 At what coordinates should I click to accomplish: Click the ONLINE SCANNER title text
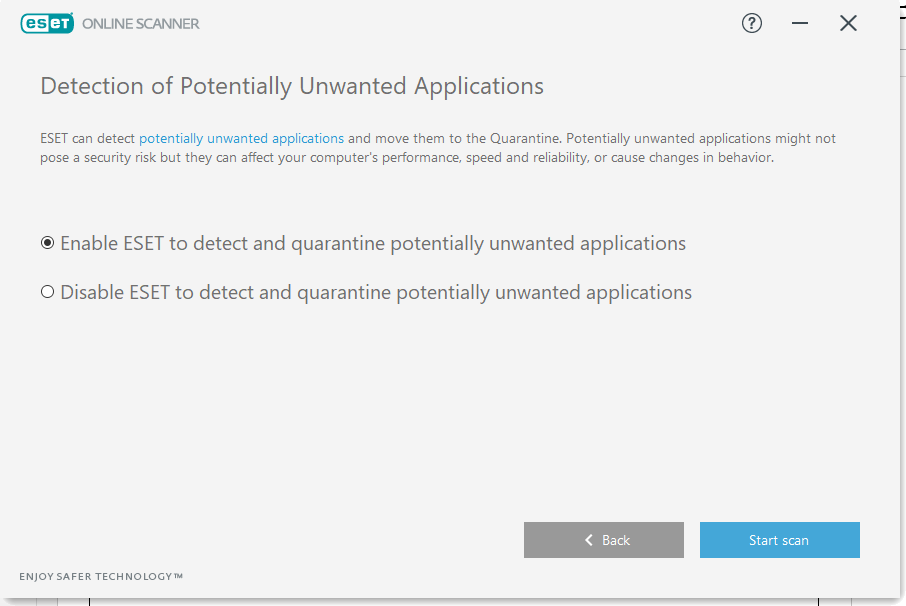tap(141, 24)
